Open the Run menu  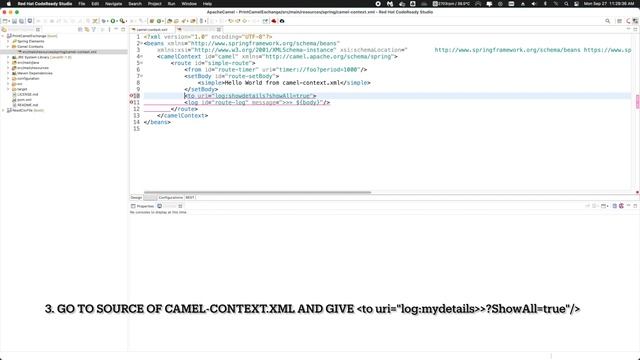171,4
